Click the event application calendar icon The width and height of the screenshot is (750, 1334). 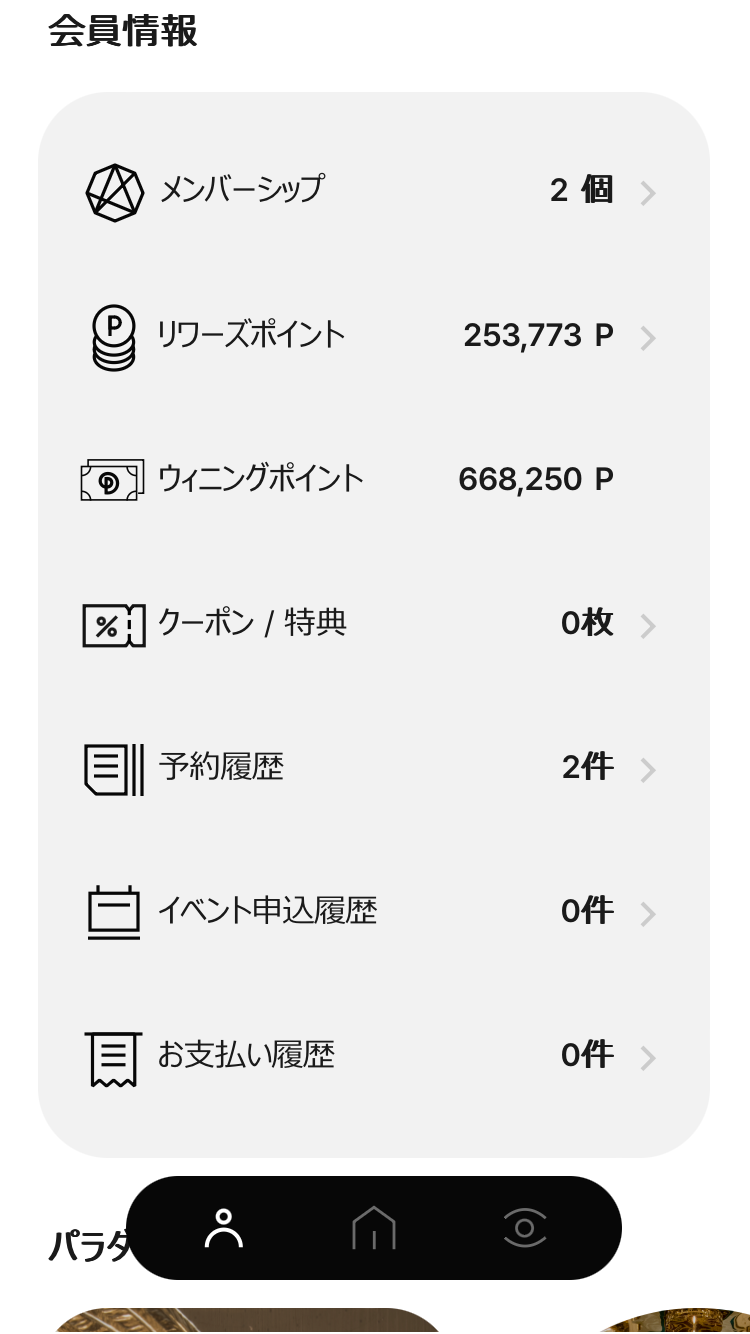point(114,912)
